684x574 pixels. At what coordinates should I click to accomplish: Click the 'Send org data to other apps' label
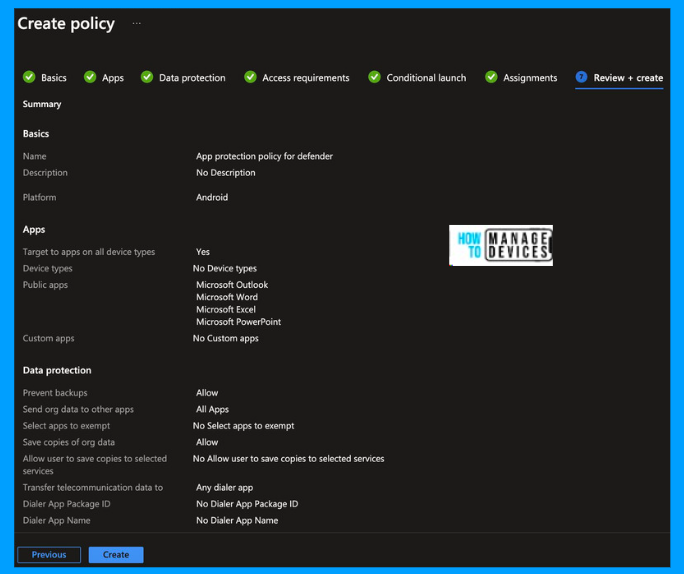point(78,409)
